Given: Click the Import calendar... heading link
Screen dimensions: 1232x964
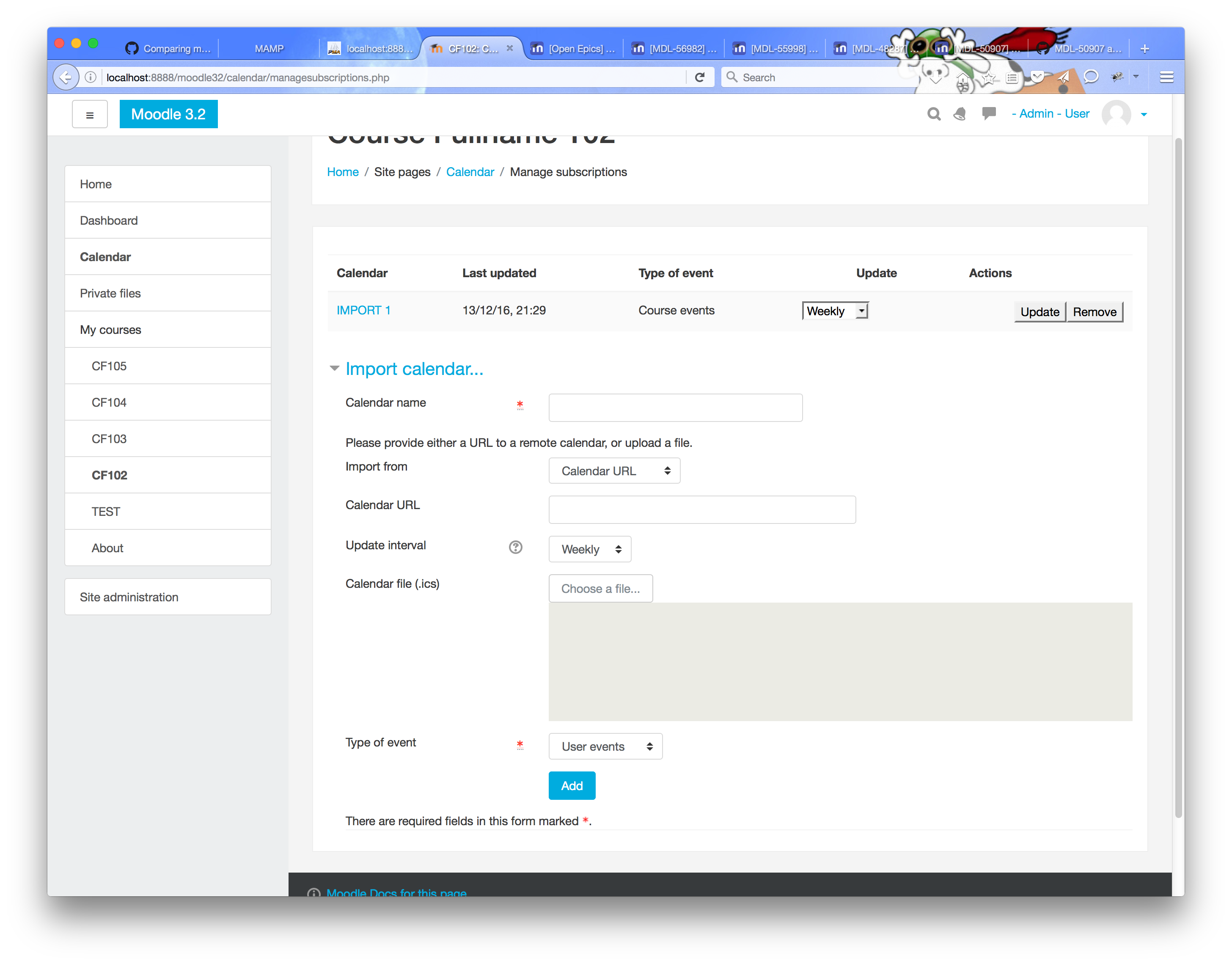Looking at the screenshot, I should pyautogui.click(x=414, y=369).
